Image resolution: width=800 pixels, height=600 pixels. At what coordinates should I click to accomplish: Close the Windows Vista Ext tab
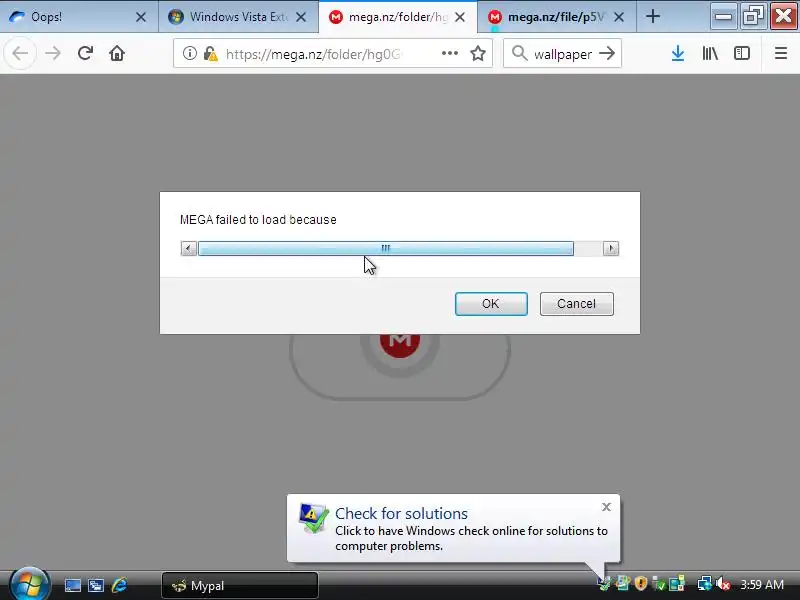301,17
